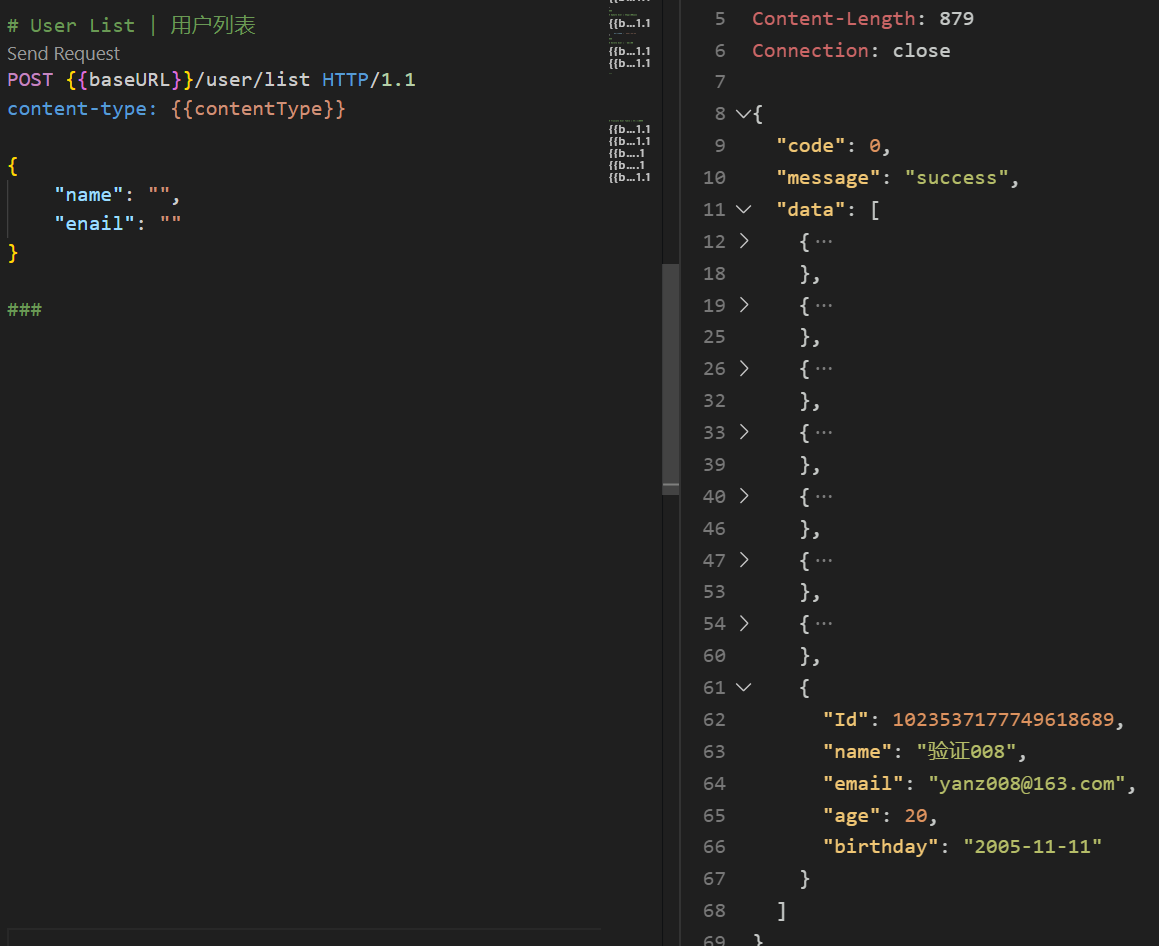
Task: Expand the folded object at line 19
Action: point(743,305)
